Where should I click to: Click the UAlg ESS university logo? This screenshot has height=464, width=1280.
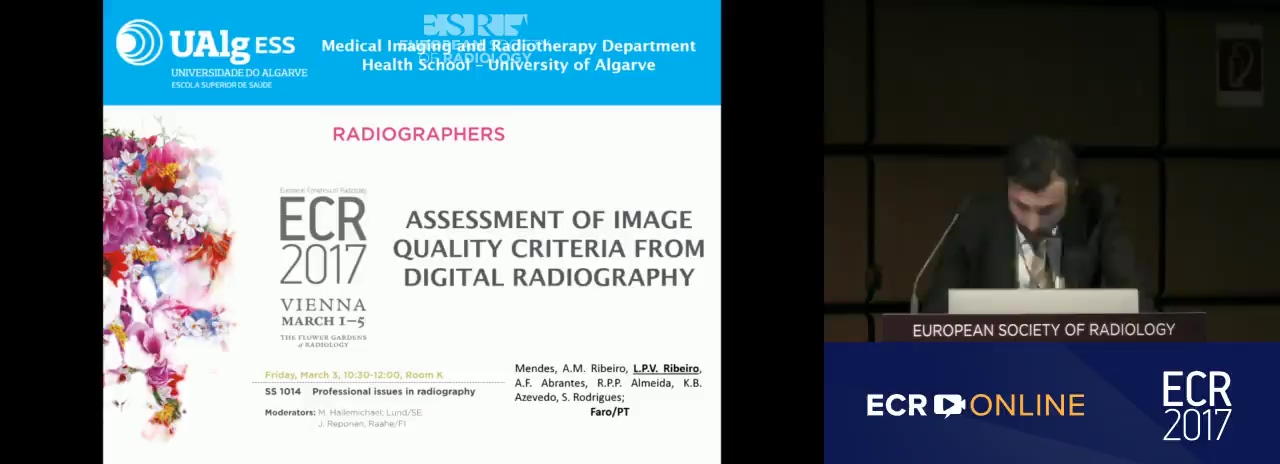[211, 53]
